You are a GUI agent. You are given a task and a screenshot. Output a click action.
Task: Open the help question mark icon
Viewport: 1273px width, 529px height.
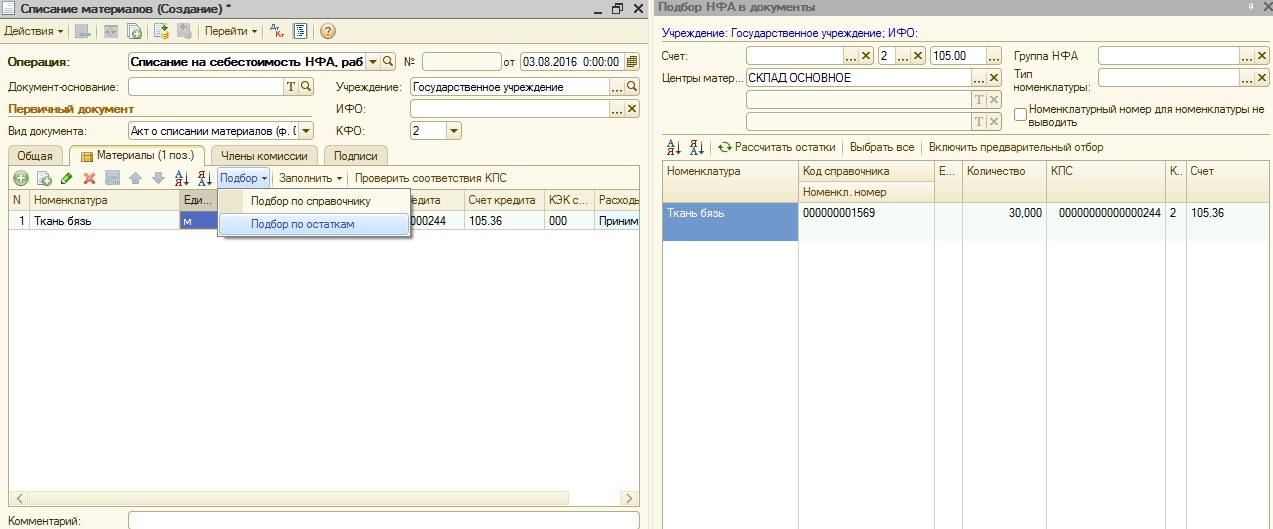coord(327,31)
